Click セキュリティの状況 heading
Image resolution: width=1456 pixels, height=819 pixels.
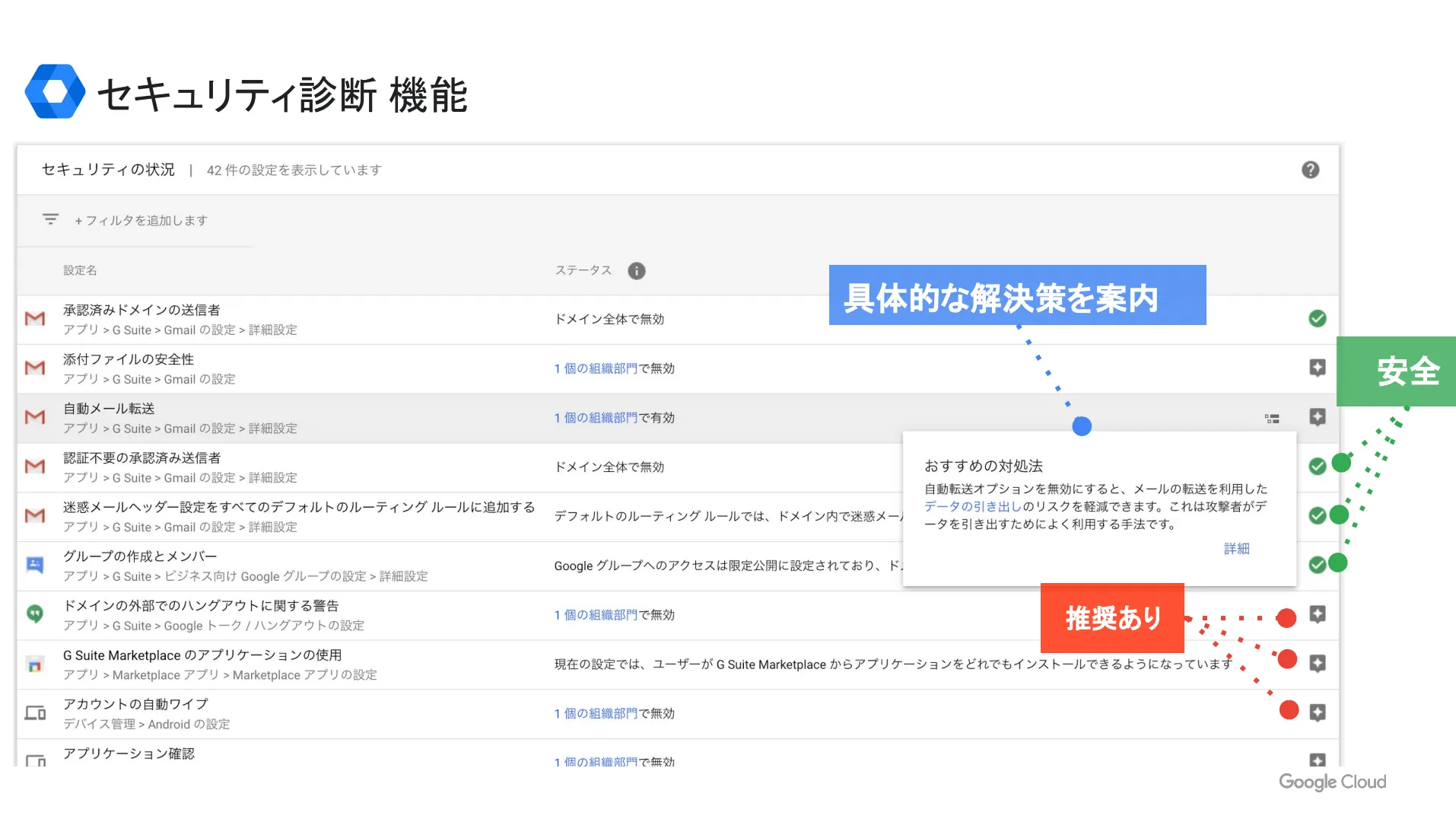[108, 169]
